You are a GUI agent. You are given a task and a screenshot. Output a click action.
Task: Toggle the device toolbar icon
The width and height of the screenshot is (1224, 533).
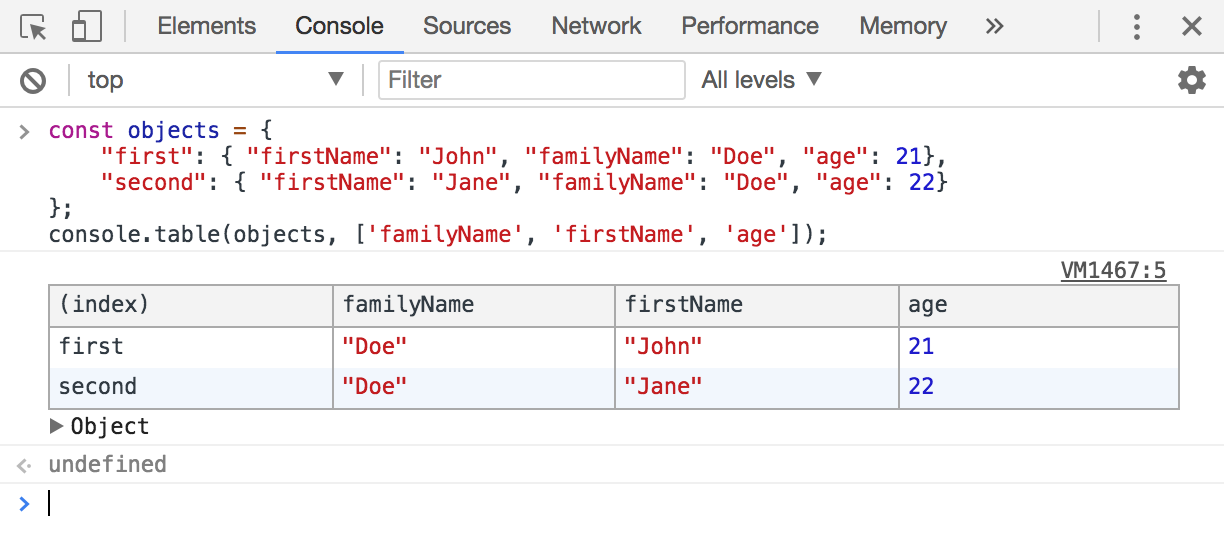86,27
